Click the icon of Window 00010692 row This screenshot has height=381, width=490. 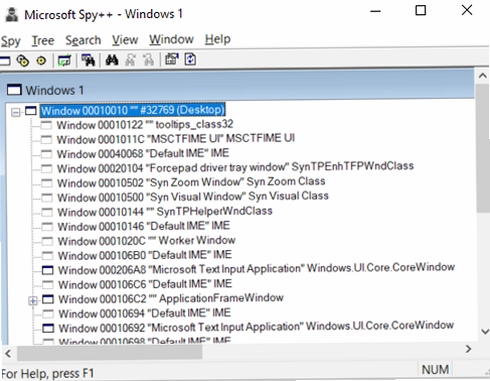tap(48, 328)
